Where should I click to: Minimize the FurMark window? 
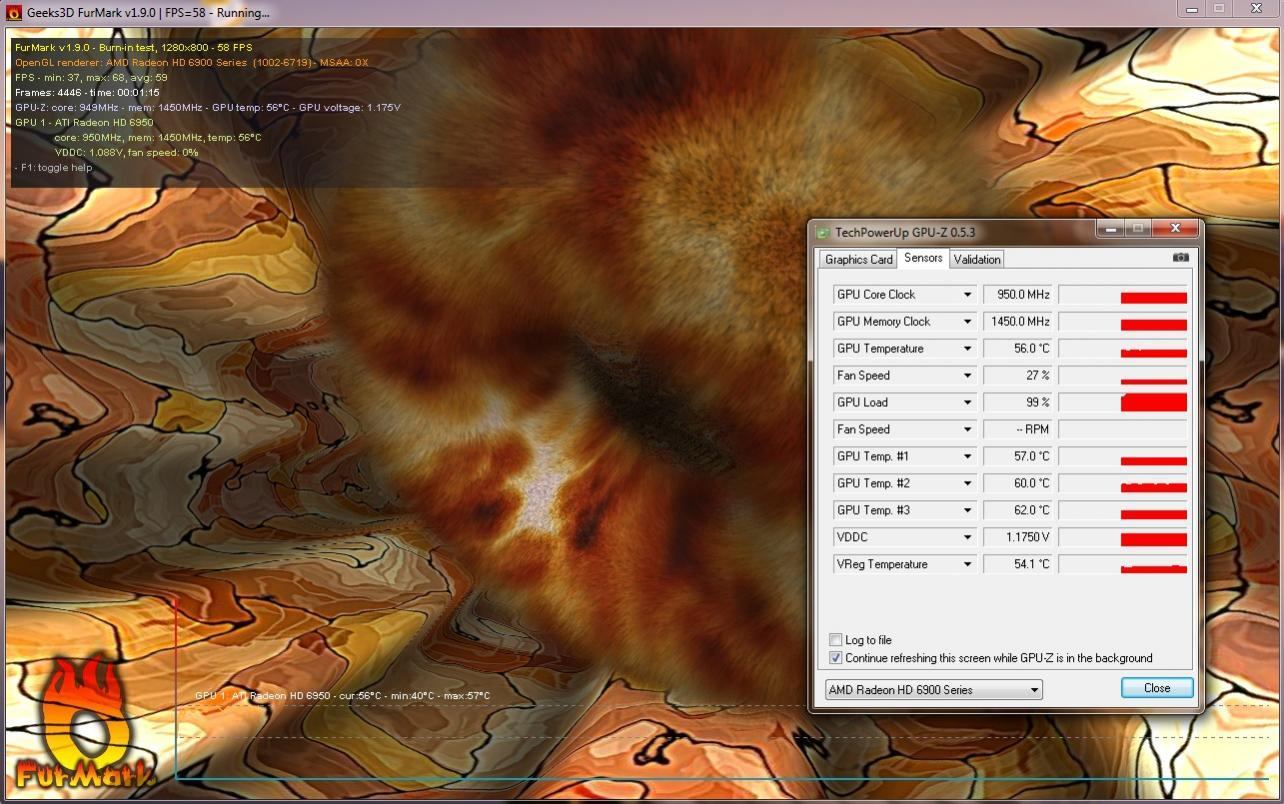1190,9
